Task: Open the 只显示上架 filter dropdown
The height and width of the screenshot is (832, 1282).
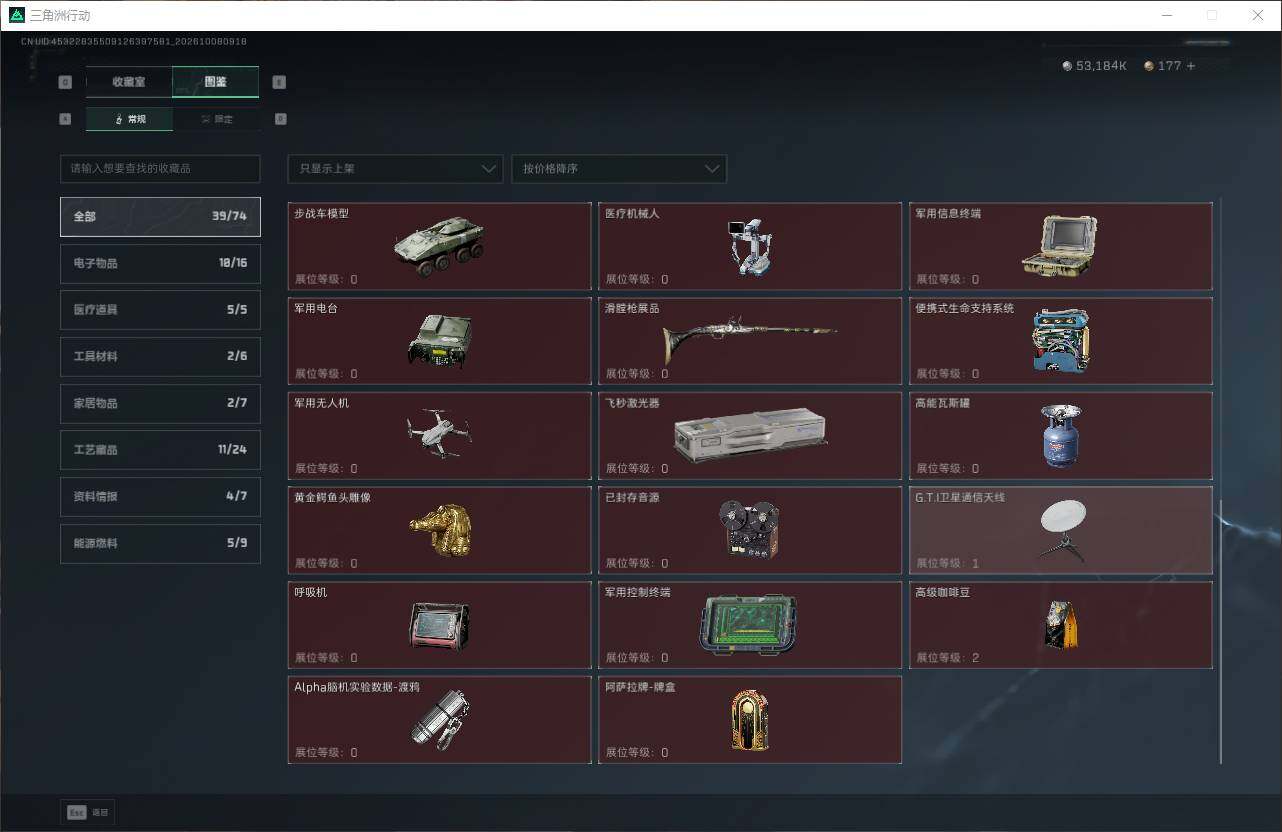Action: [x=395, y=169]
